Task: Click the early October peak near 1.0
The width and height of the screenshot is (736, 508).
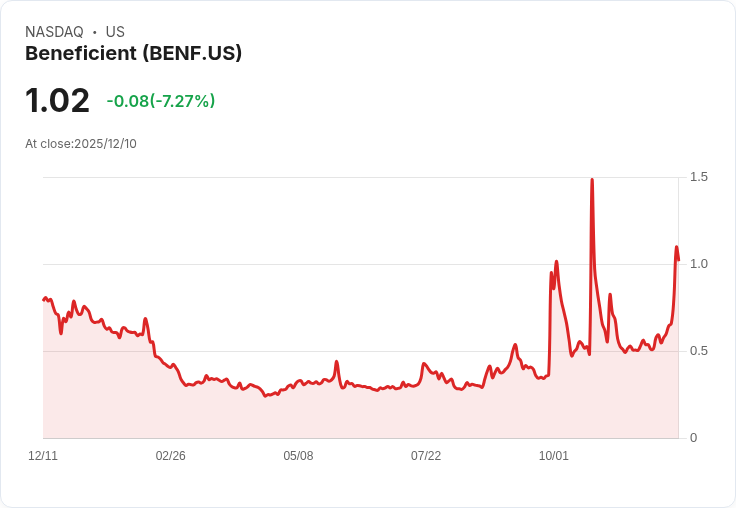Action: (556, 262)
